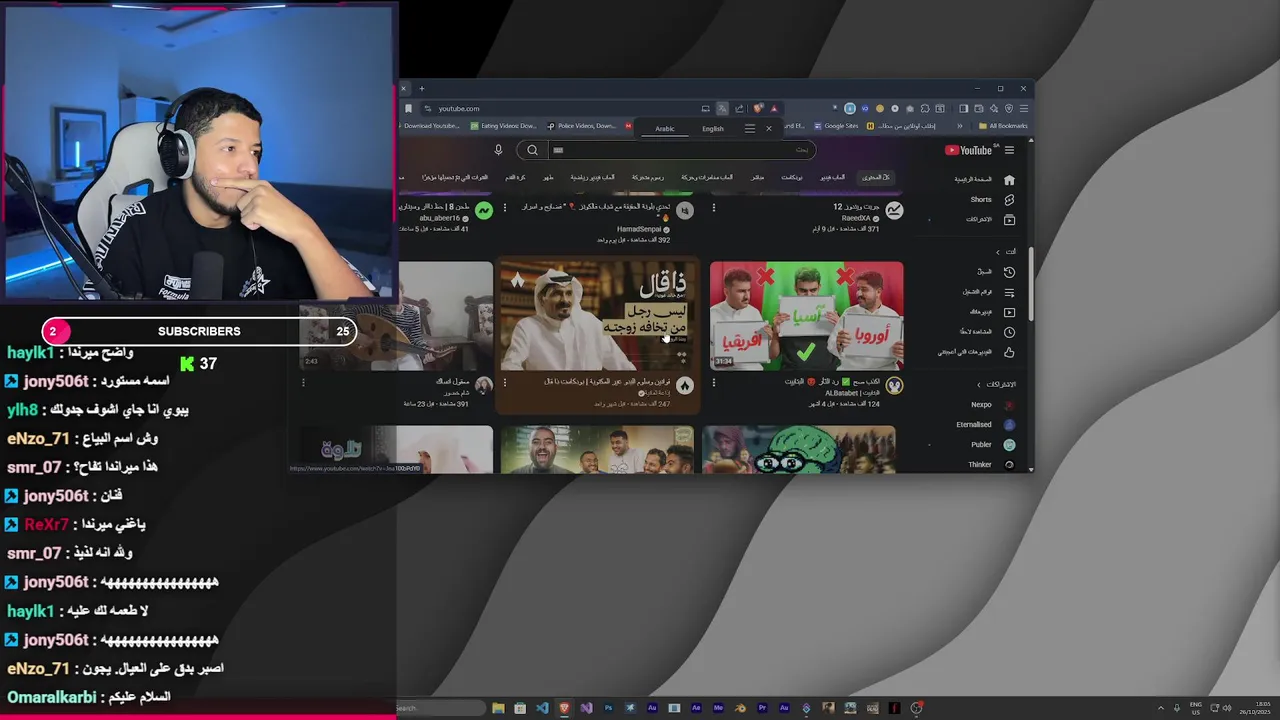Open the YouTube hamburger guide menu
This screenshot has width=1280, height=720.
(1009, 150)
